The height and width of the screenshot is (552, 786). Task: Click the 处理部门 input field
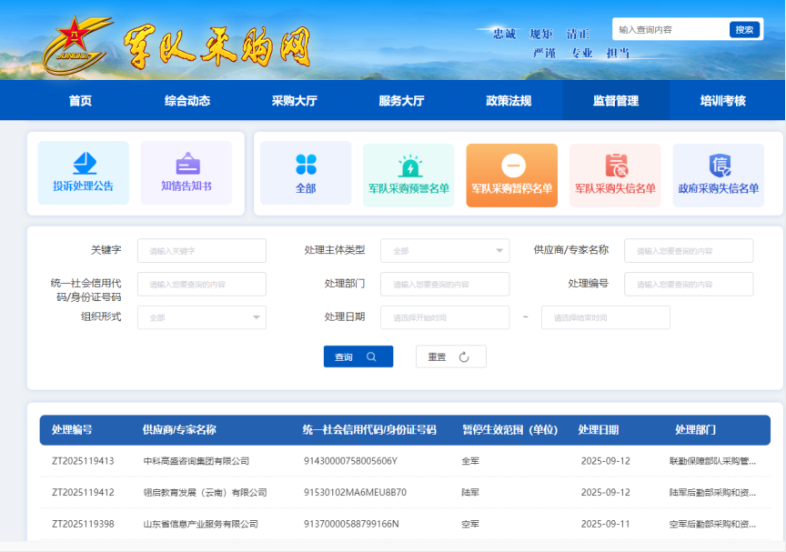tap(445, 284)
